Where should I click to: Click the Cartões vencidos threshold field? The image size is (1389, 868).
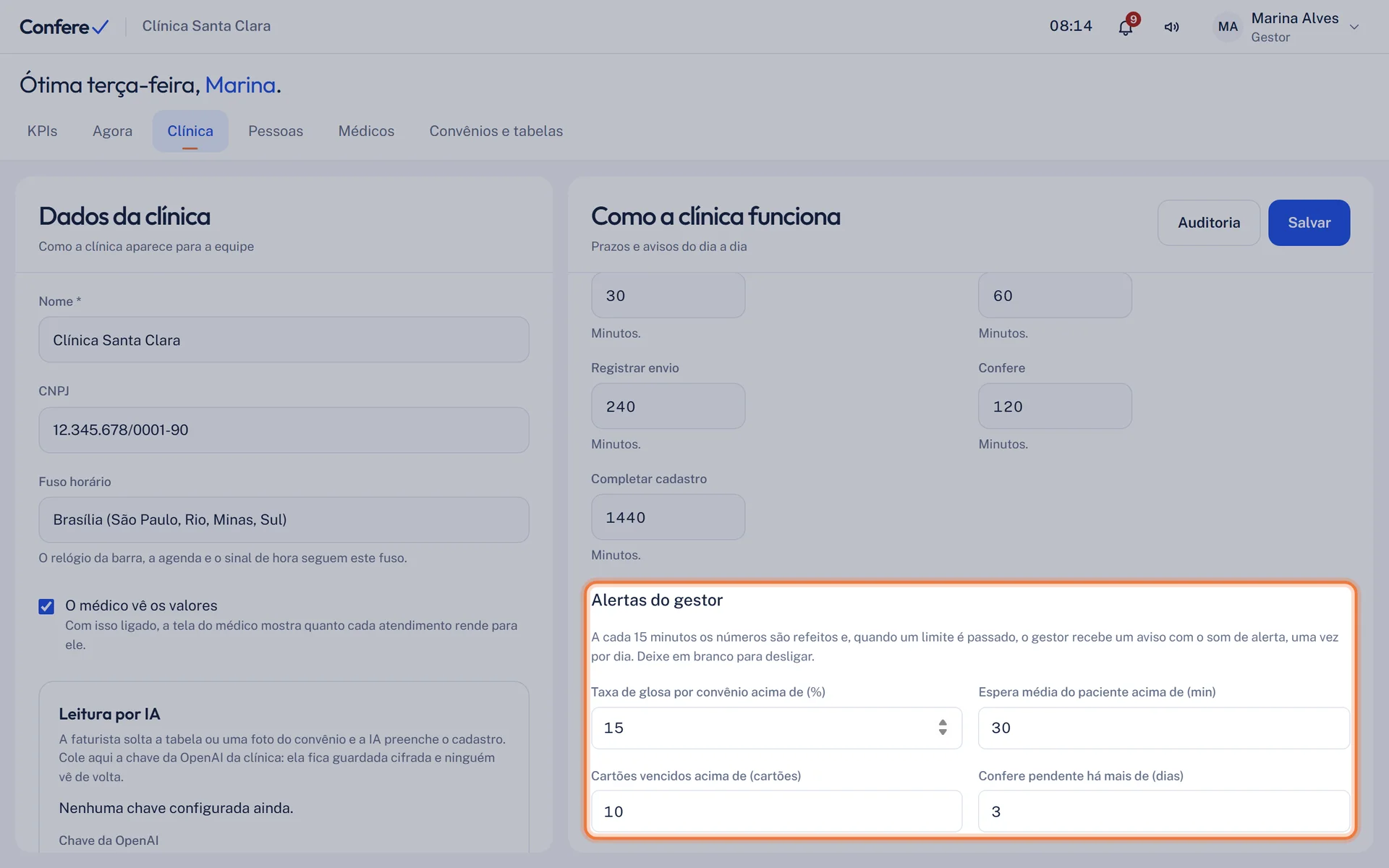[776, 812]
